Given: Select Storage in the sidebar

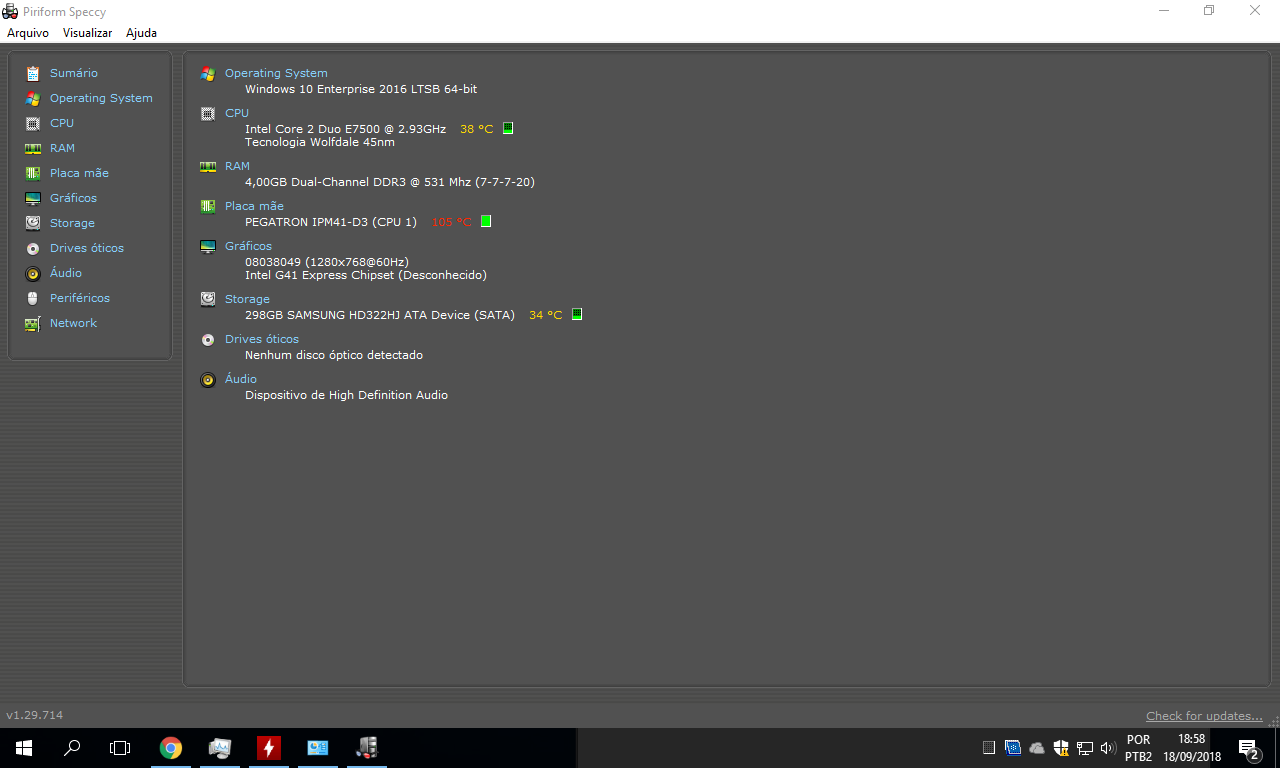Looking at the screenshot, I should click(72, 223).
